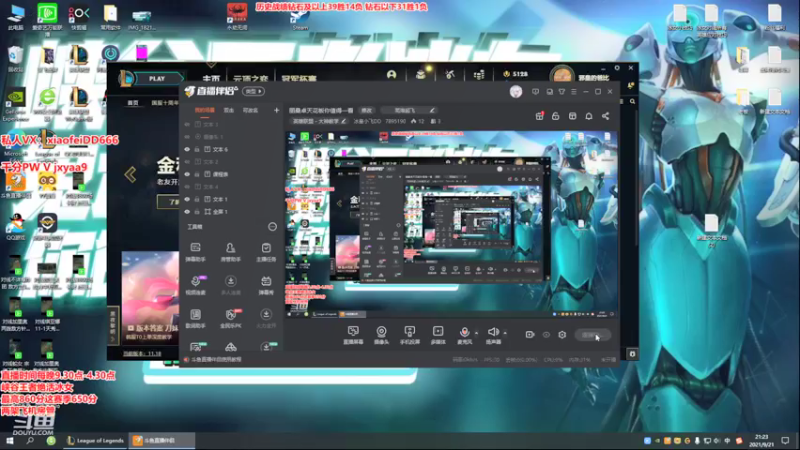Click the taskbar search icon
The width and height of the screenshot is (800, 450).
[30, 440]
